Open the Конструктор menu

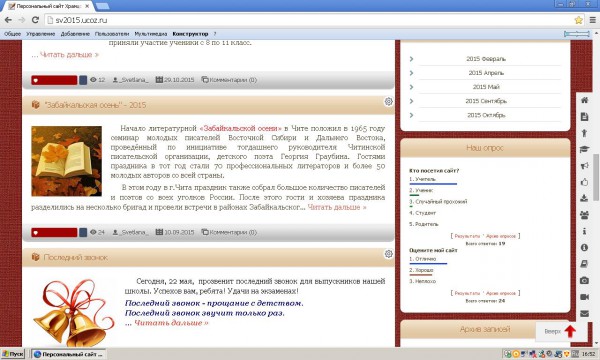point(190,34)
